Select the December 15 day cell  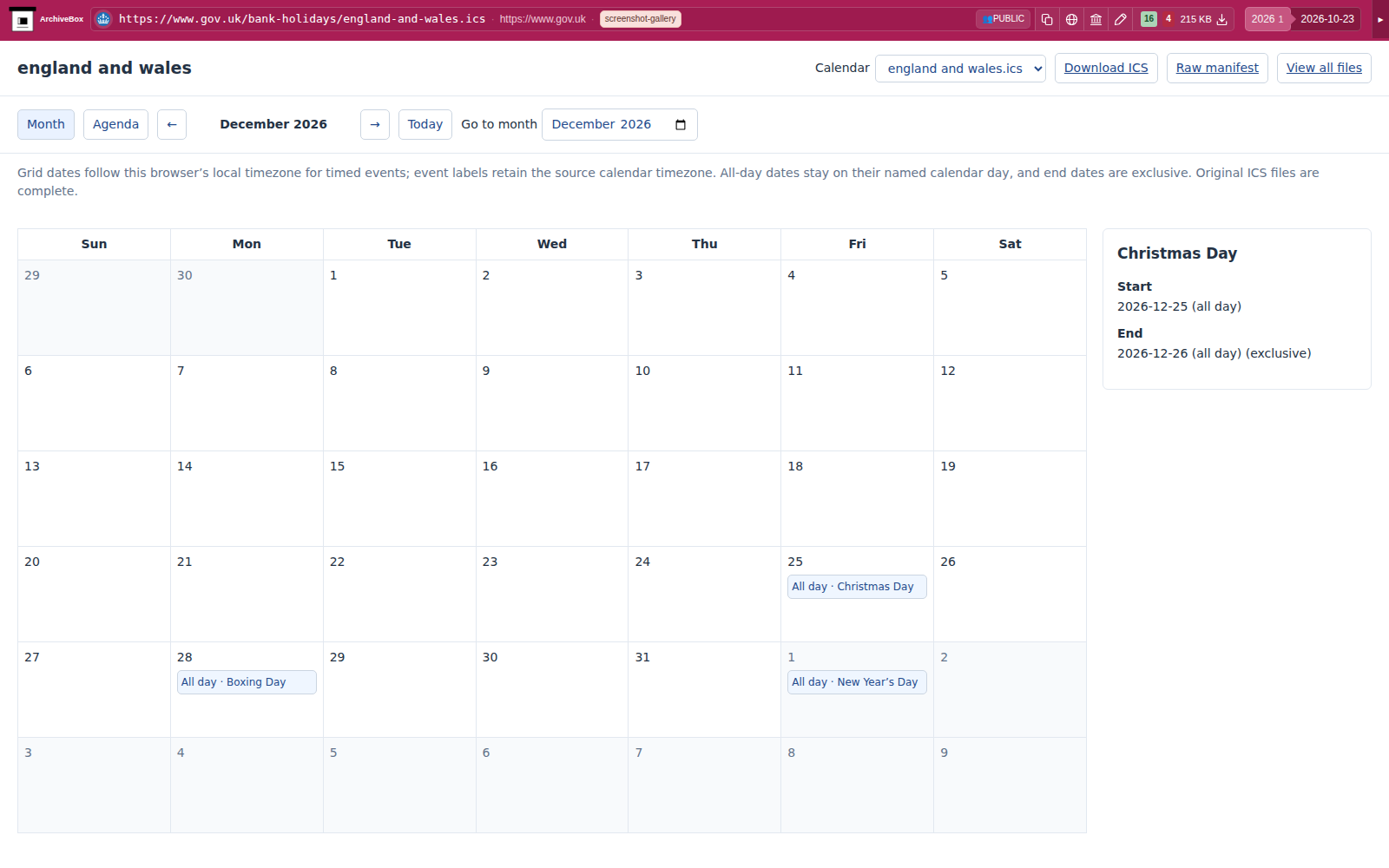click(x=399, y=498)
